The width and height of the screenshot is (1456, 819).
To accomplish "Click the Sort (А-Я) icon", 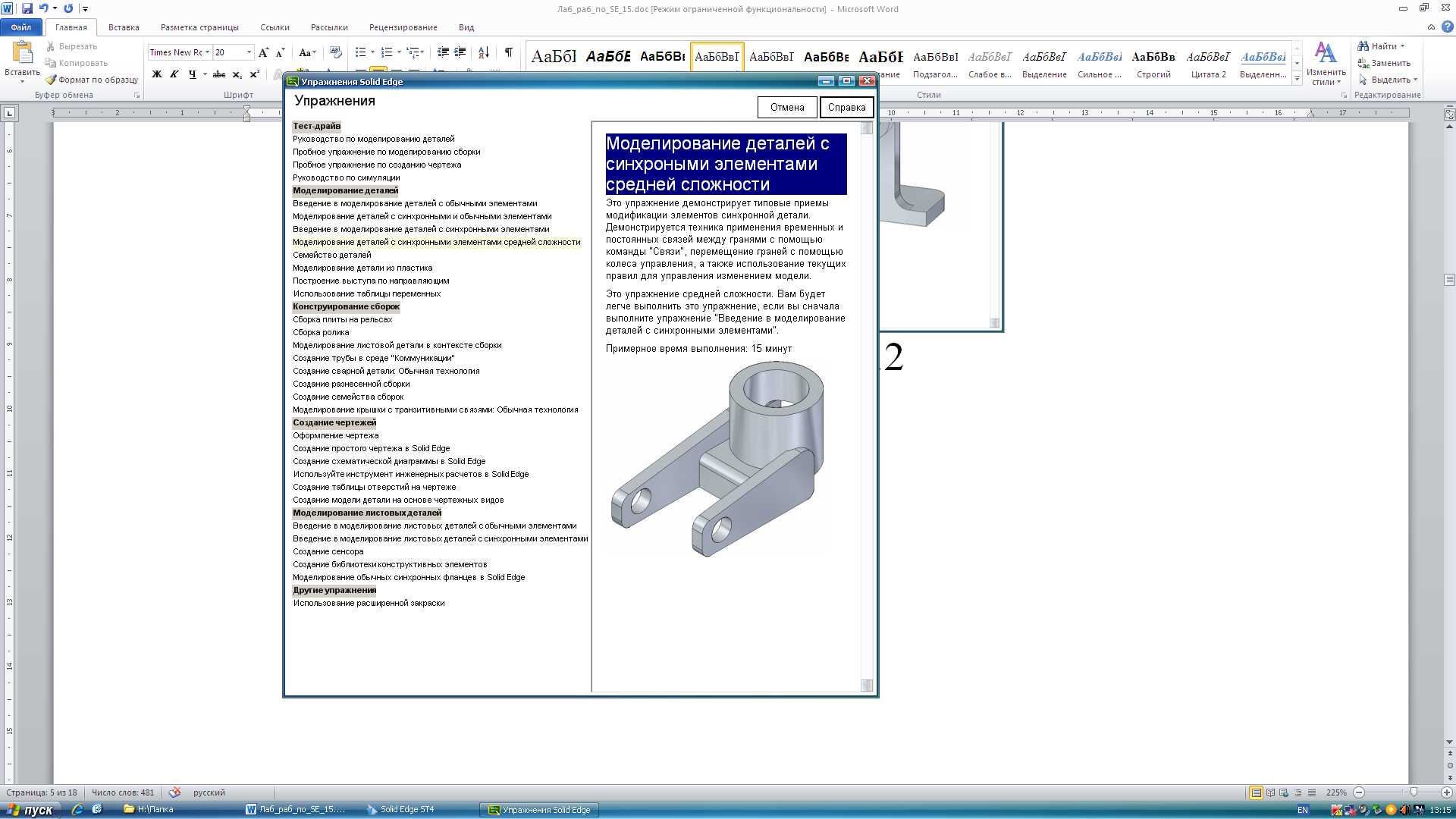I will 484,52.
